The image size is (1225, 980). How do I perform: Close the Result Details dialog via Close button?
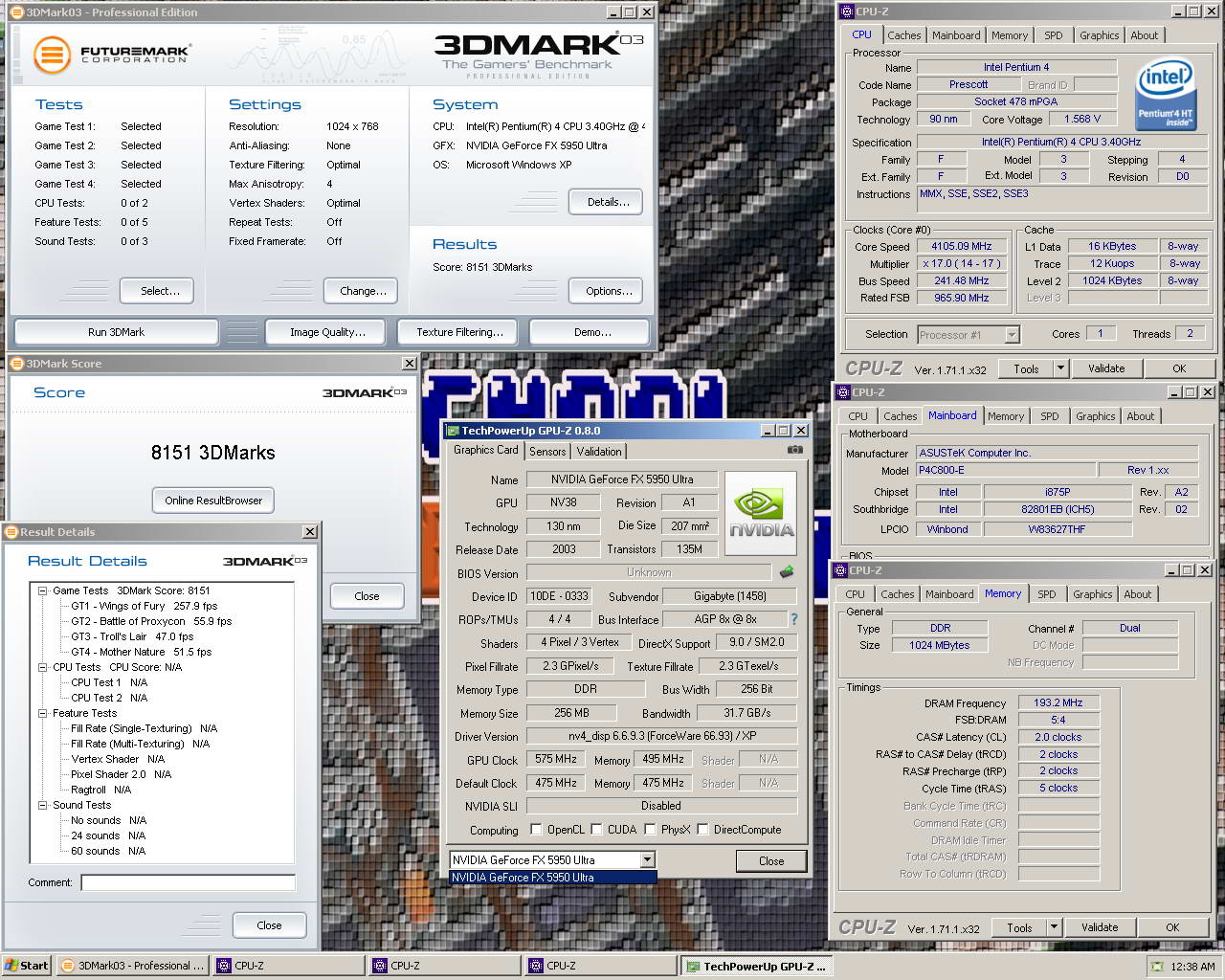(269, 925)
